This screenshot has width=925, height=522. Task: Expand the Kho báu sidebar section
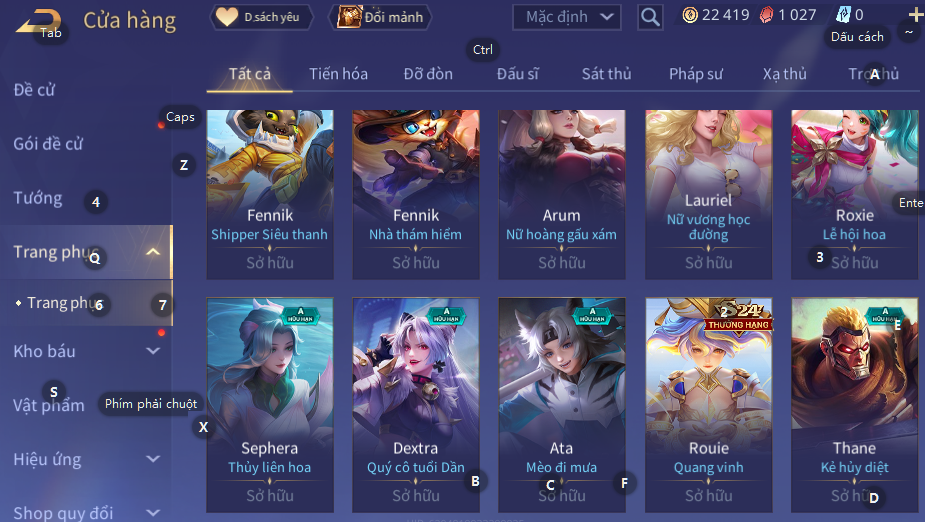(x=153, y=351)
